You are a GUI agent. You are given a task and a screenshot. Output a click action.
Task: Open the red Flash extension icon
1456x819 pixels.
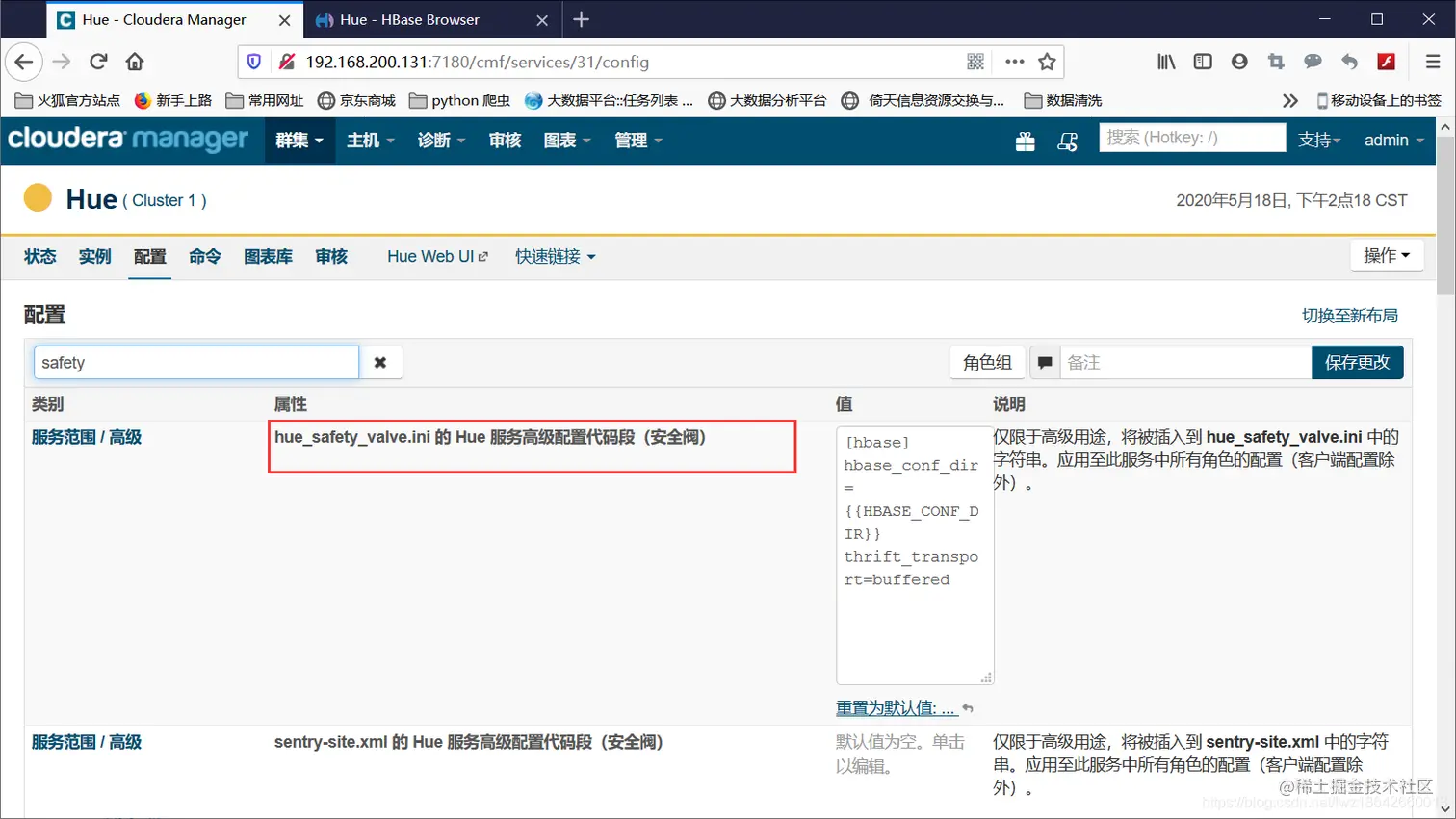(x=1387, y=62)
